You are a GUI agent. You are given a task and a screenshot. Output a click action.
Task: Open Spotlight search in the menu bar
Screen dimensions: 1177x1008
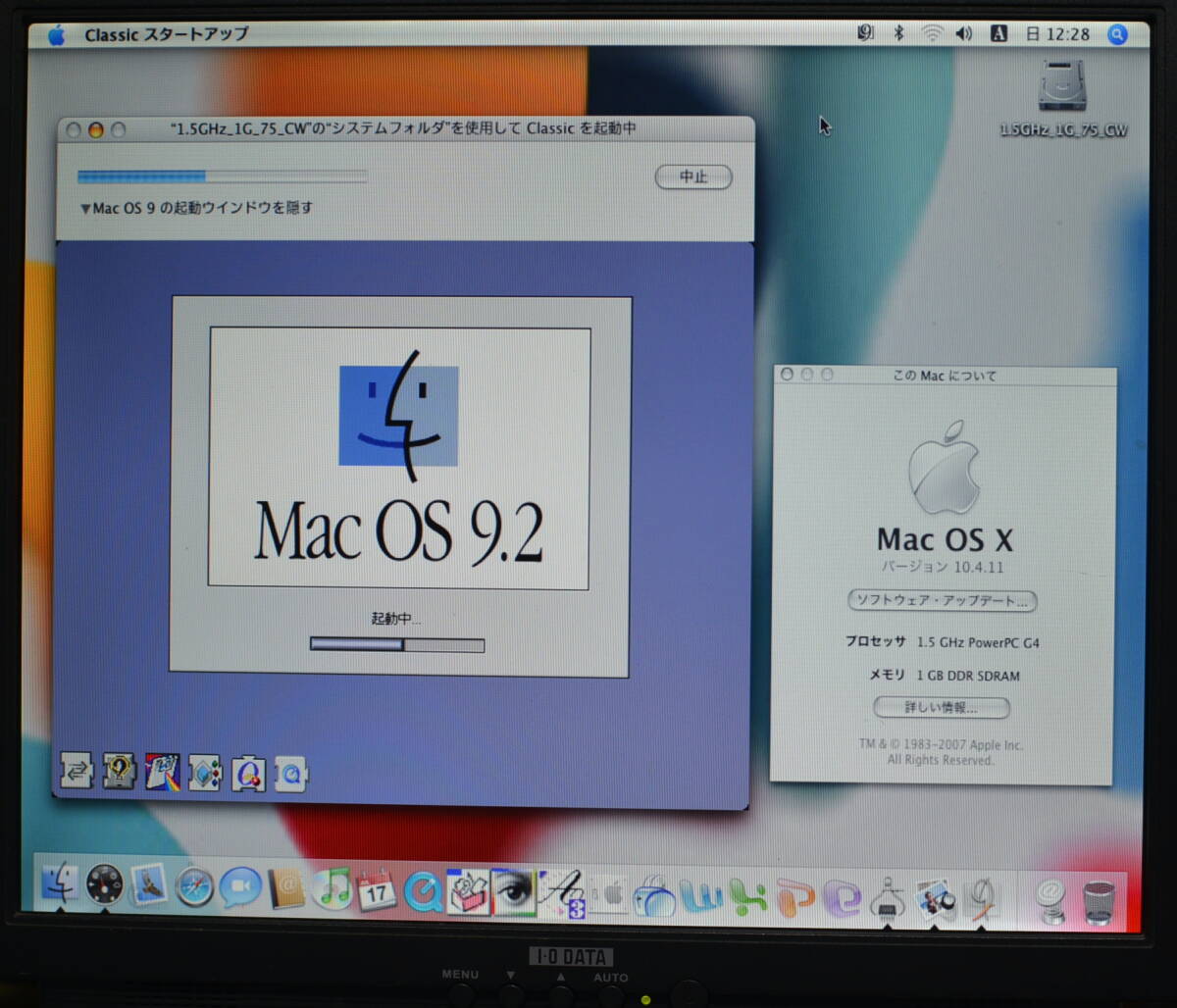pos(1117,34)
